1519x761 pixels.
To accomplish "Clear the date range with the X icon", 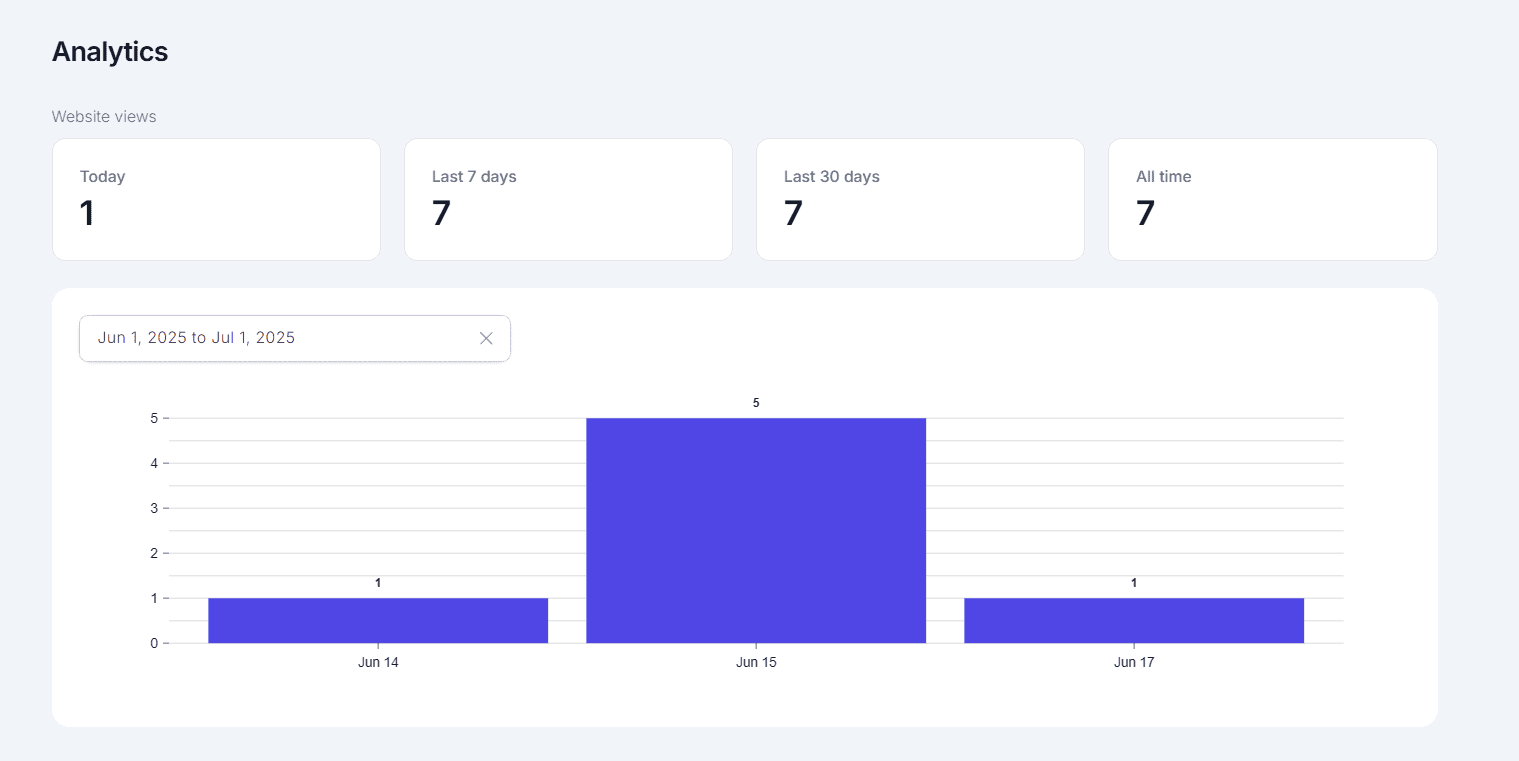I will pyautogui.click(x=486, y=338).
